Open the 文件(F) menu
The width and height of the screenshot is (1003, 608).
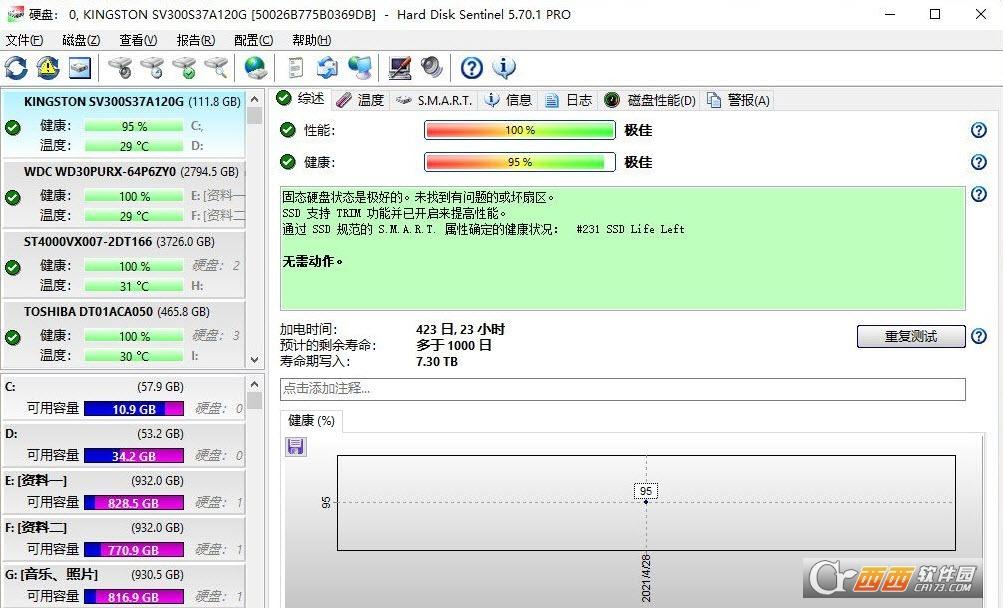(x=24, y=40)
